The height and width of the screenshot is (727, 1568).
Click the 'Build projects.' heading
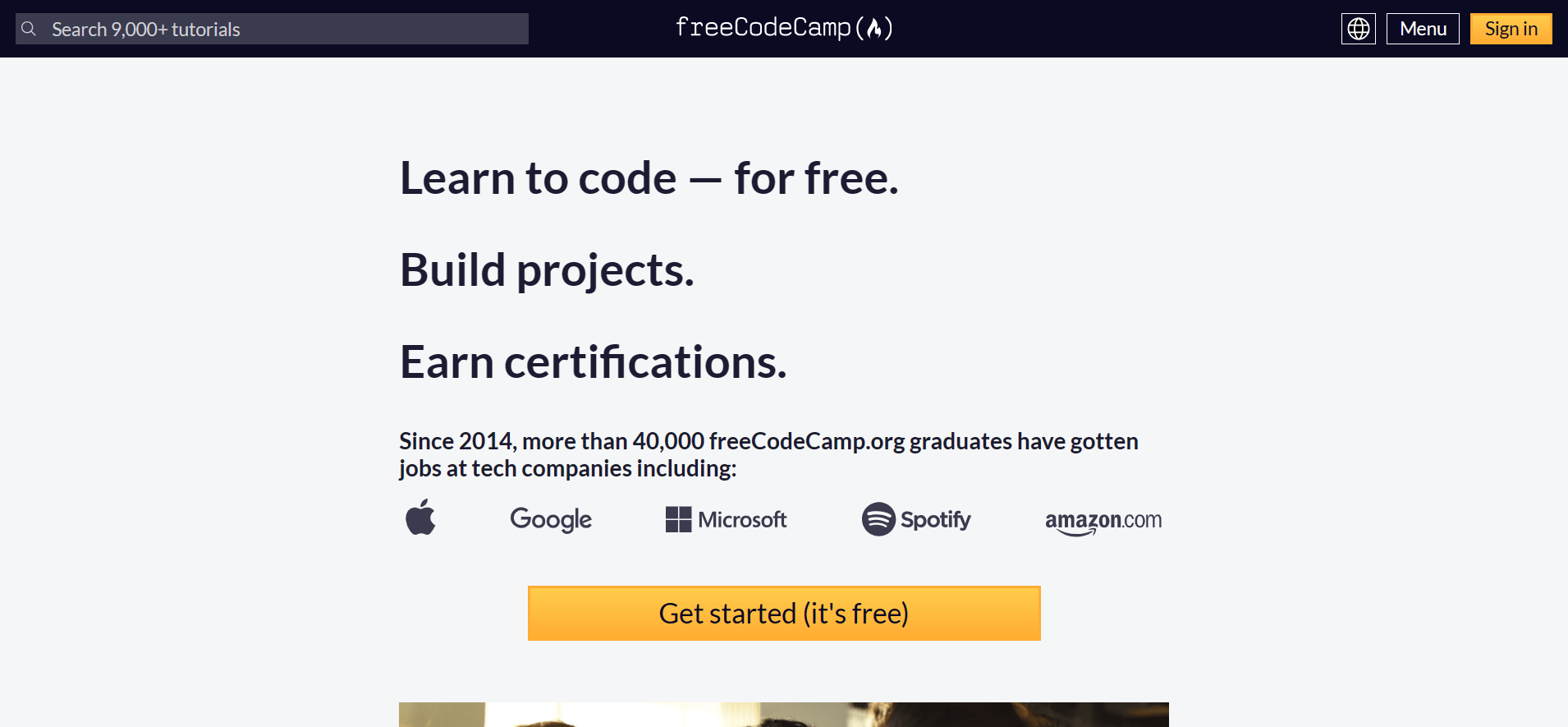547,270
